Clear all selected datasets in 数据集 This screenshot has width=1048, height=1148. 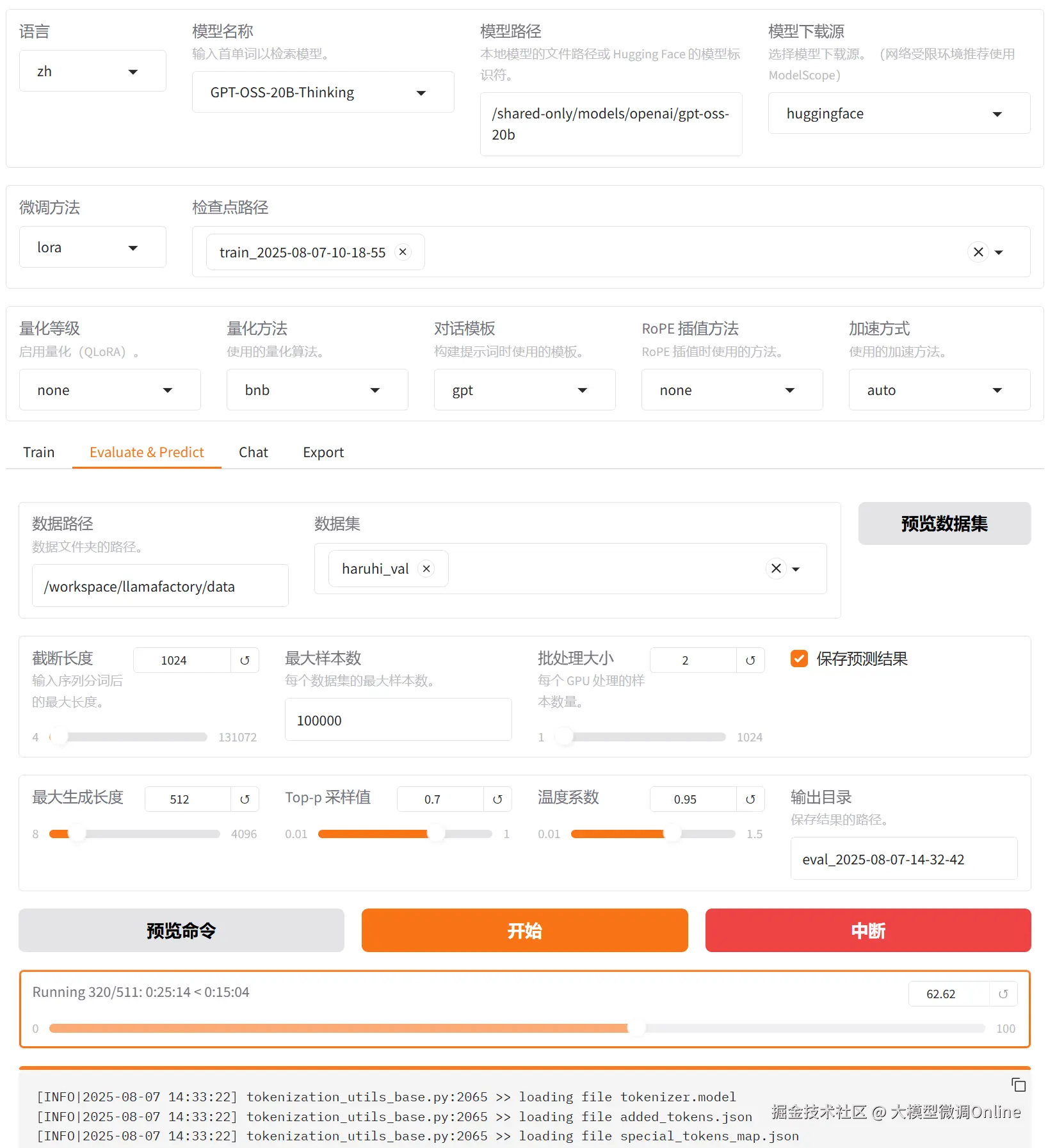(776, 569)
